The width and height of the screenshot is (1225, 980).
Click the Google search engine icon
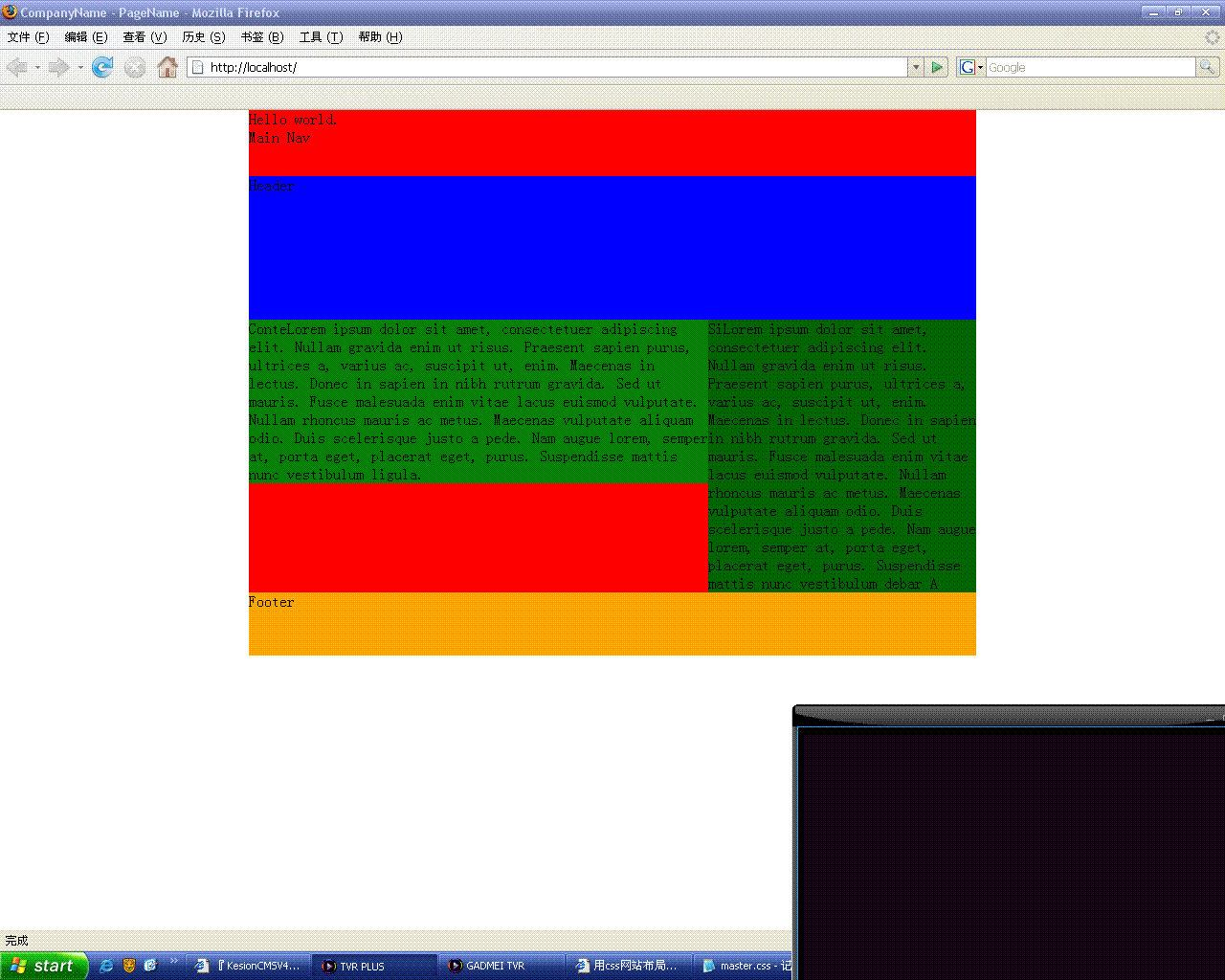coord(968,67)
